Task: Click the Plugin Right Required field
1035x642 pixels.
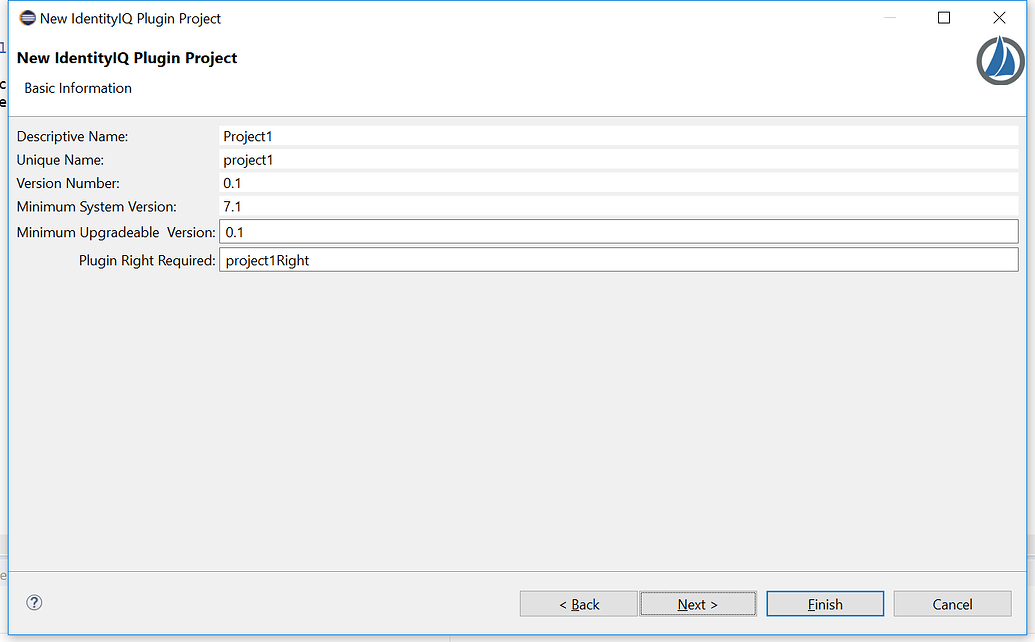Action: (x=600, y=259)
